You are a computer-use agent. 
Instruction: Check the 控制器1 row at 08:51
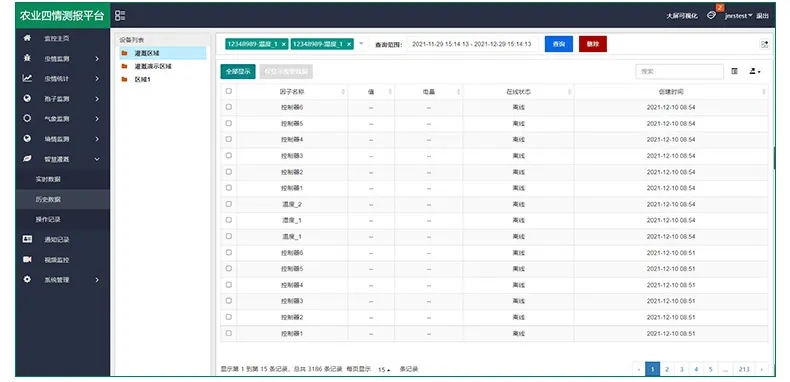229,333
